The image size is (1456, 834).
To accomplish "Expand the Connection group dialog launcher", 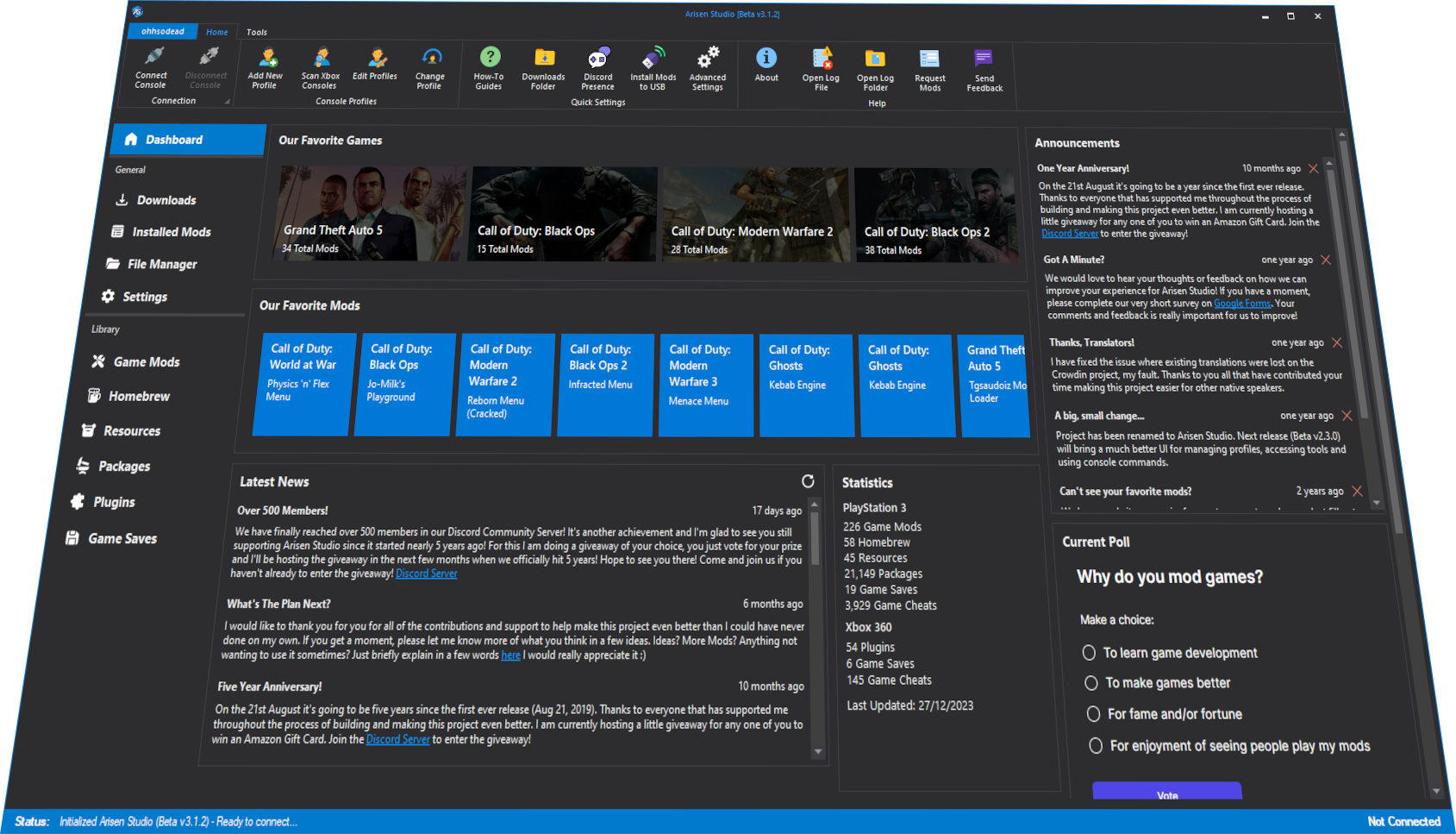I will click(x=228, y=102).
